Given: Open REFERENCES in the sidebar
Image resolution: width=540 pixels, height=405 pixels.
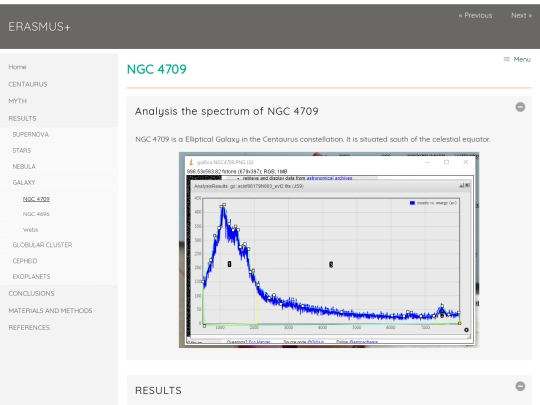Looking at the screenshot, I should (x=29, y=328).
